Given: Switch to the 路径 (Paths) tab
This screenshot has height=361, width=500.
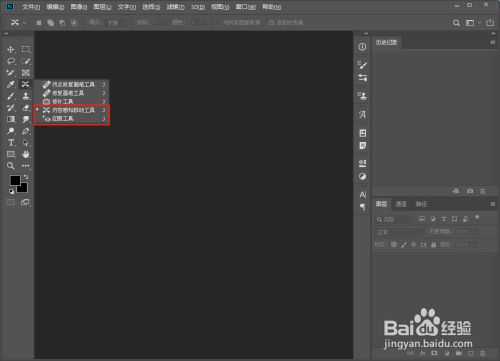Looking at the screenshot, I should pos(421,204).
